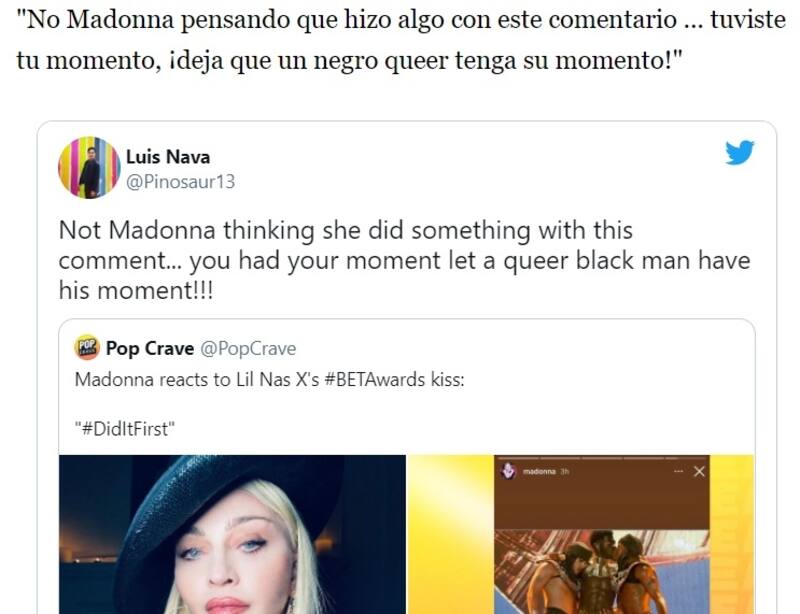Select the Spanish translated quote paragraph
Screen dimensions: 800x614
tap(401, 40)
